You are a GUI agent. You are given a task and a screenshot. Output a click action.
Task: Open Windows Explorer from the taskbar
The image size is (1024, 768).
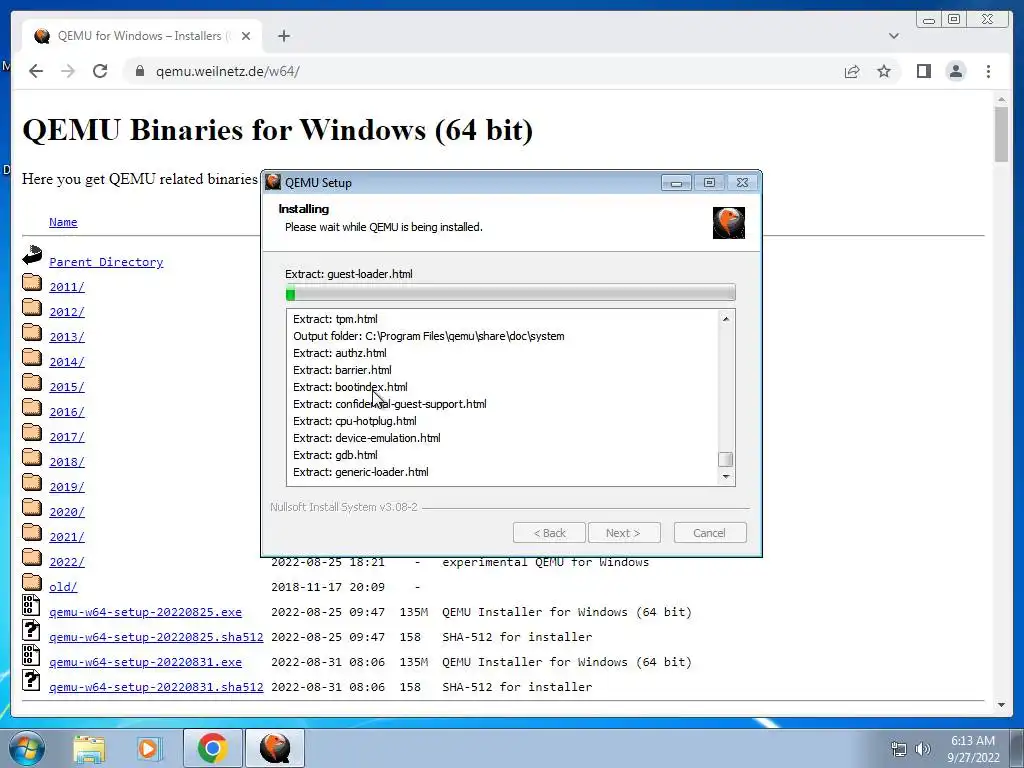tap(89, 748)
